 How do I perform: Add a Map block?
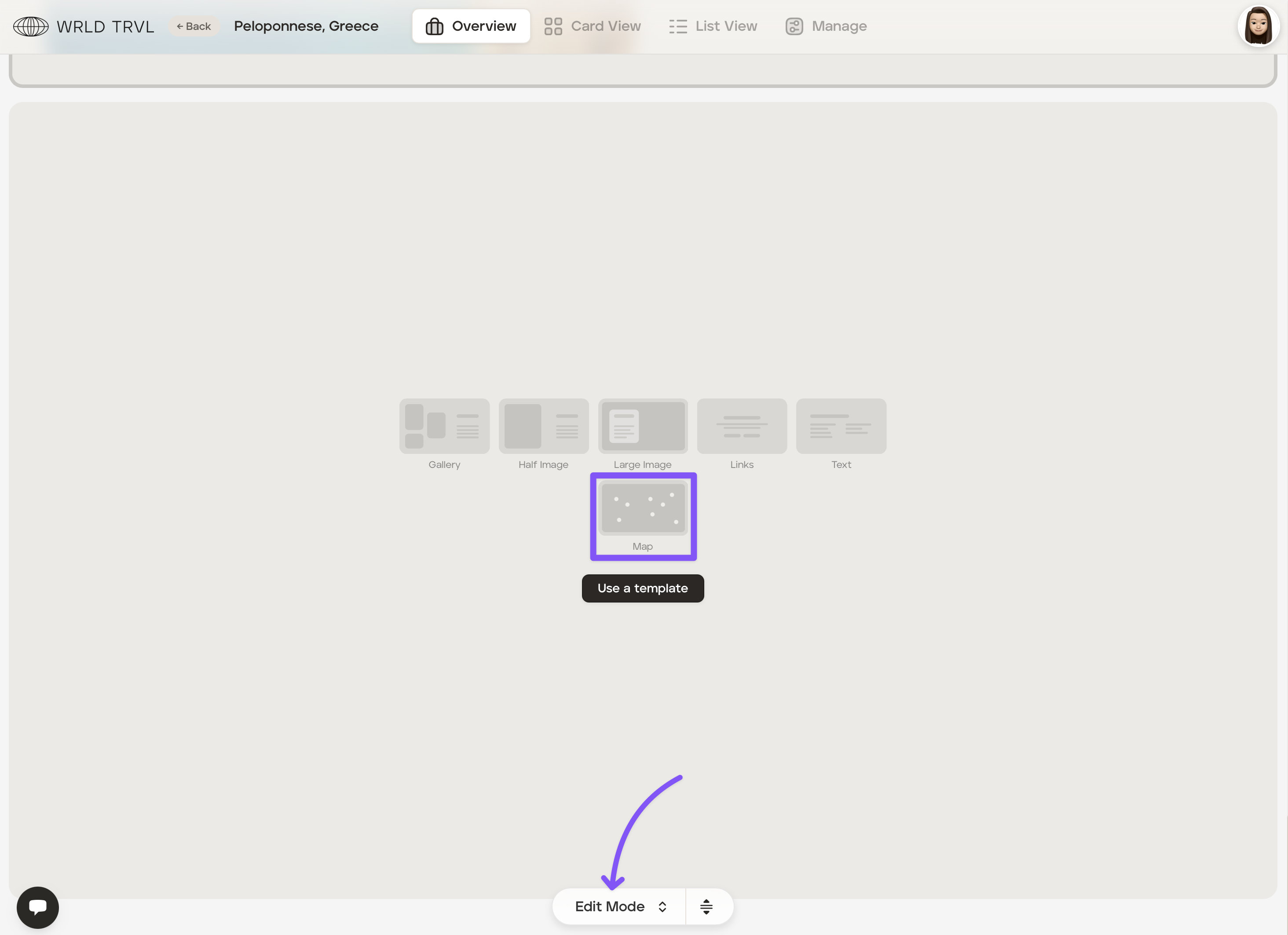(x=643, y=508)
